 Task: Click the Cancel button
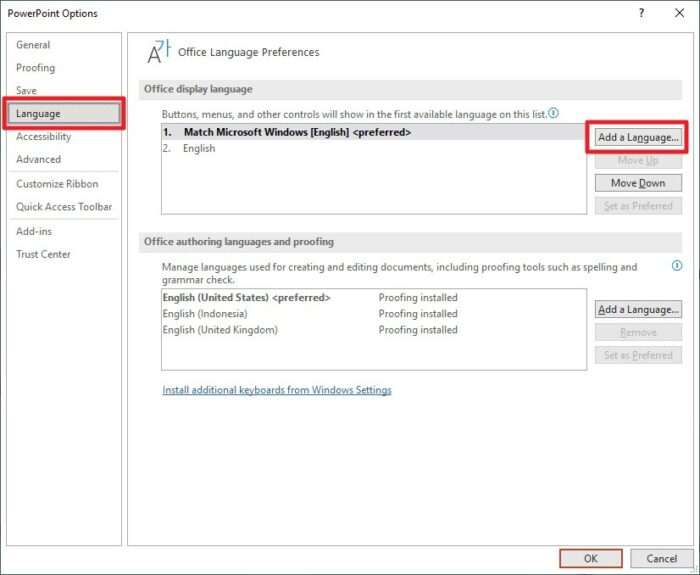[x=662, y=558]
